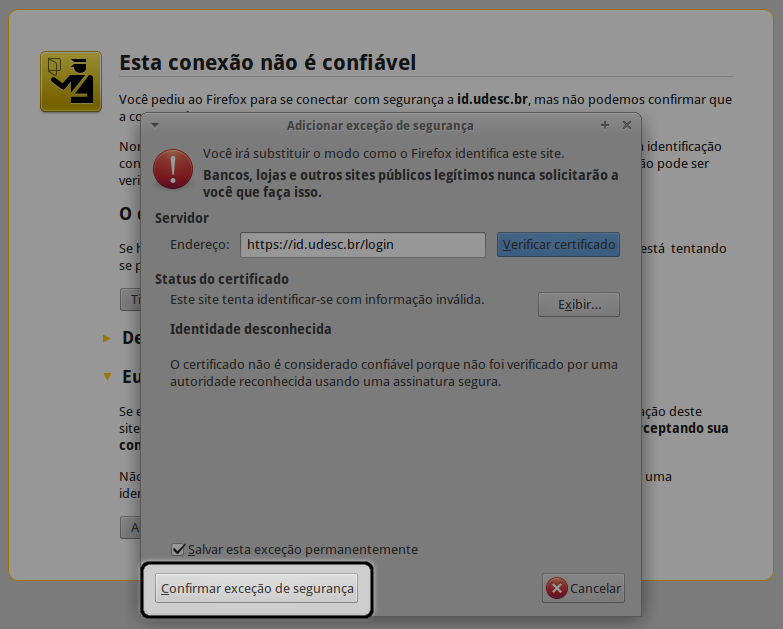
Task: Click the red exclamation warning icon
Action: (173, 168)
